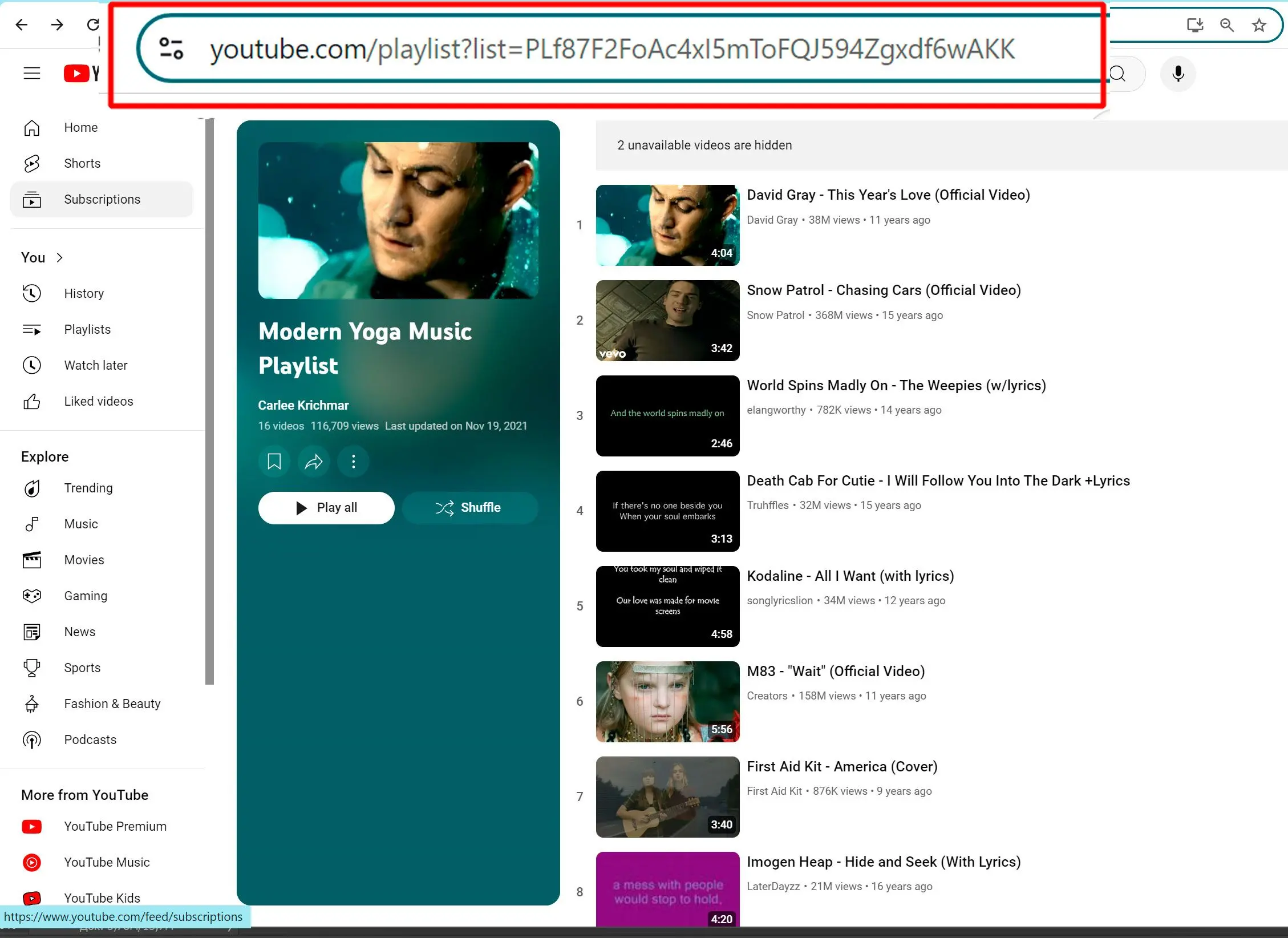Click the YouTube logo
Viewport: 1288px width, 938px height.
pos(81,73)
